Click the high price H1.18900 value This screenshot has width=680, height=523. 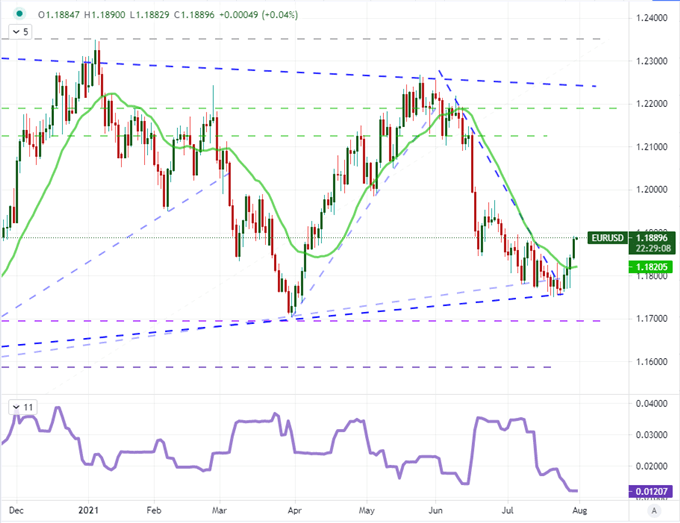105,15
